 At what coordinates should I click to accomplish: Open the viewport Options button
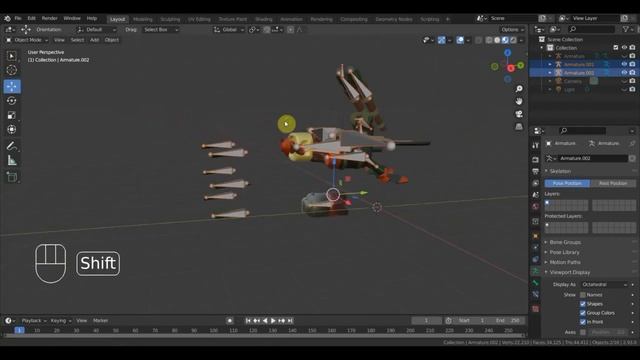point(513,29)
